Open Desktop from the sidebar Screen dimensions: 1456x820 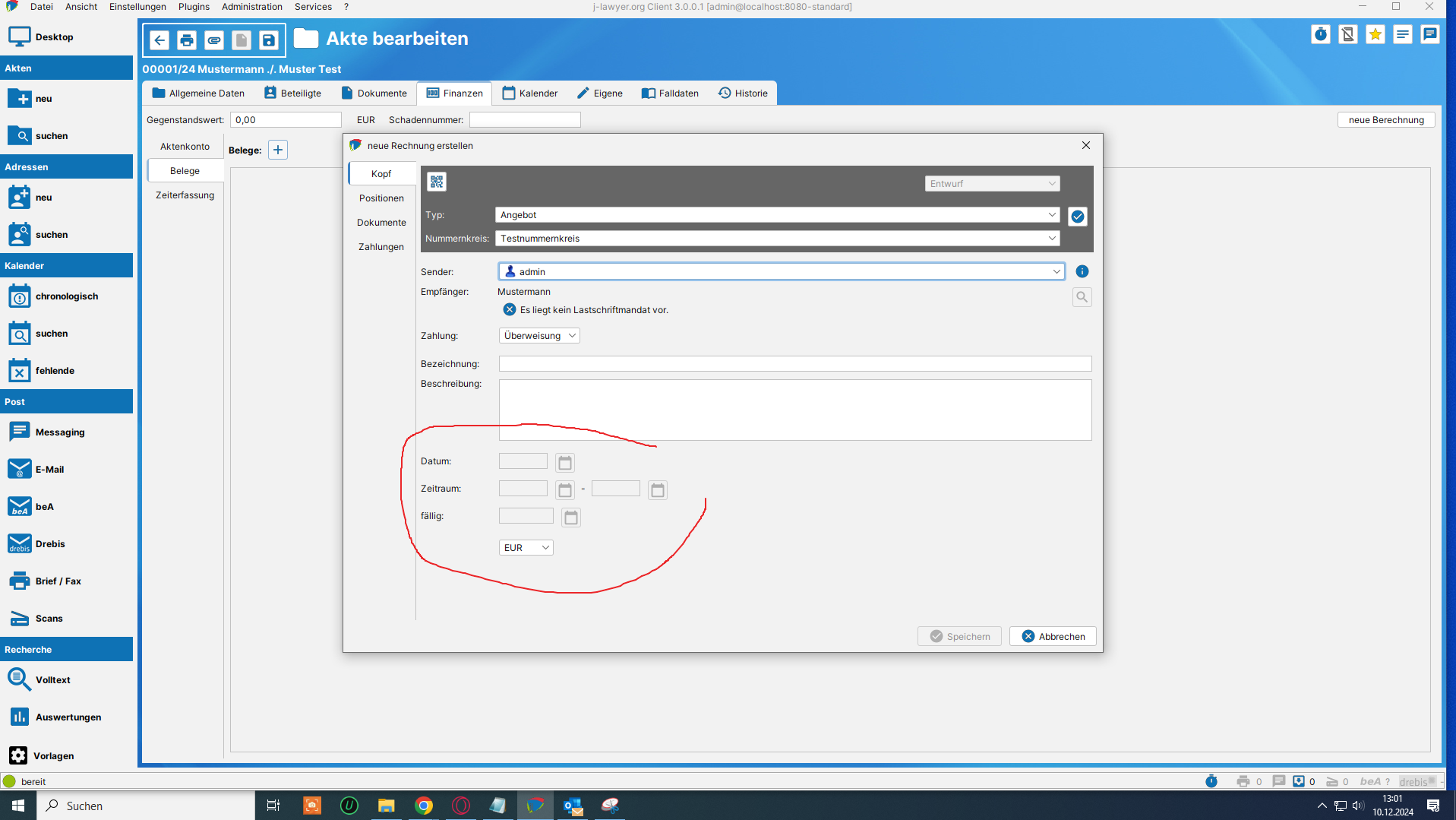42,36
